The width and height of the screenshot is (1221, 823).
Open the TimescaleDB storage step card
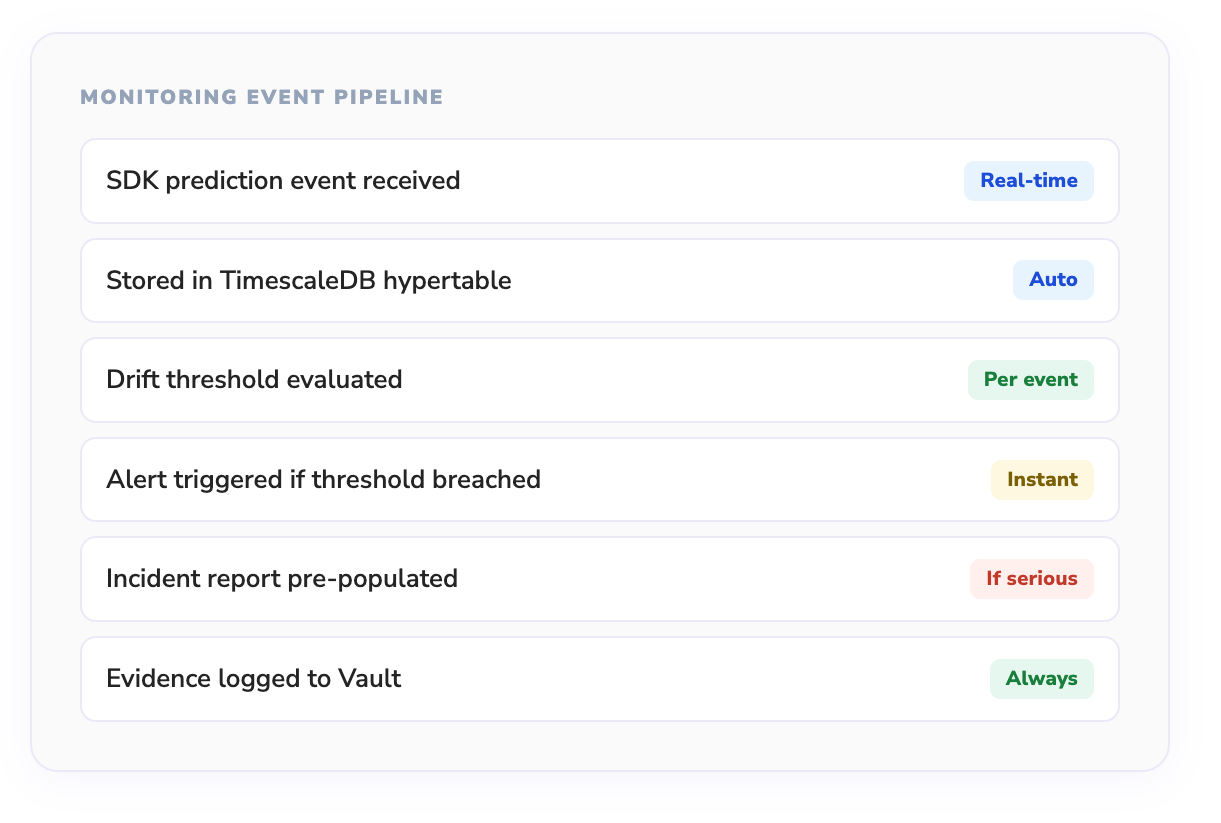pyautogui.click(x=600, y=280)
